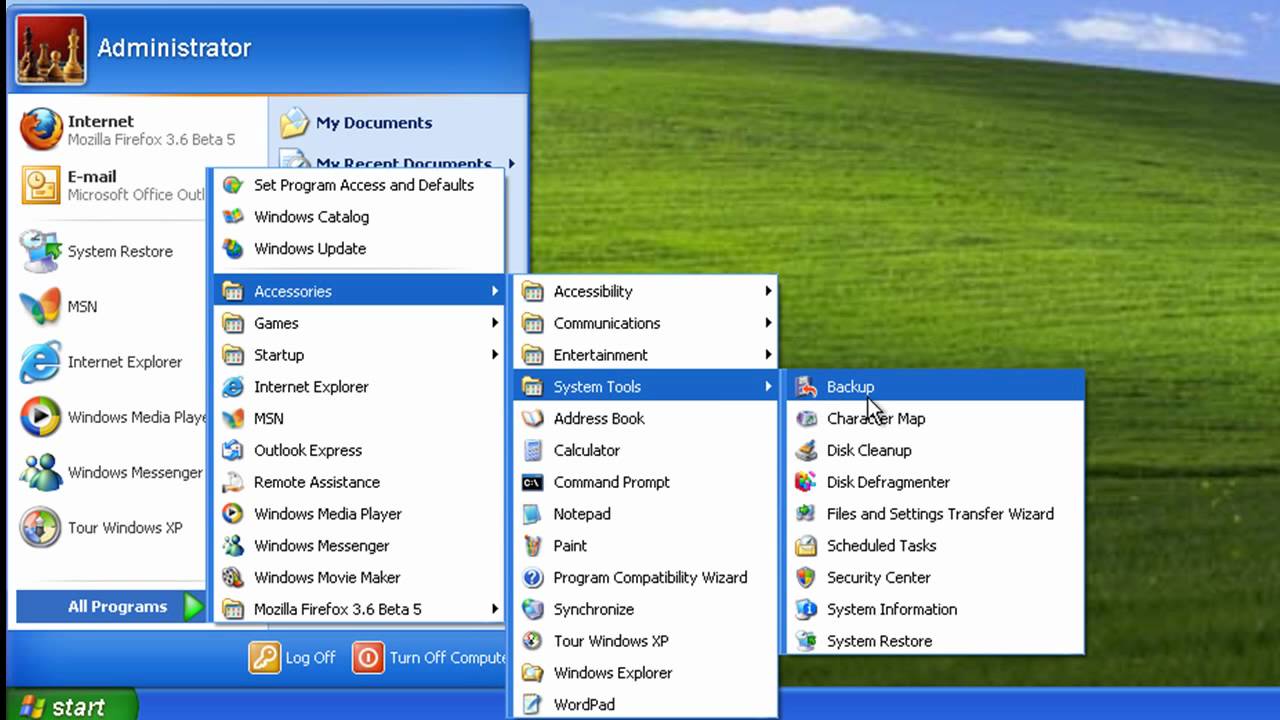Viewport: 1280px width, 720px height.
Task: Open Set Program Access and Defaults
Action: (x=359, y=185)
